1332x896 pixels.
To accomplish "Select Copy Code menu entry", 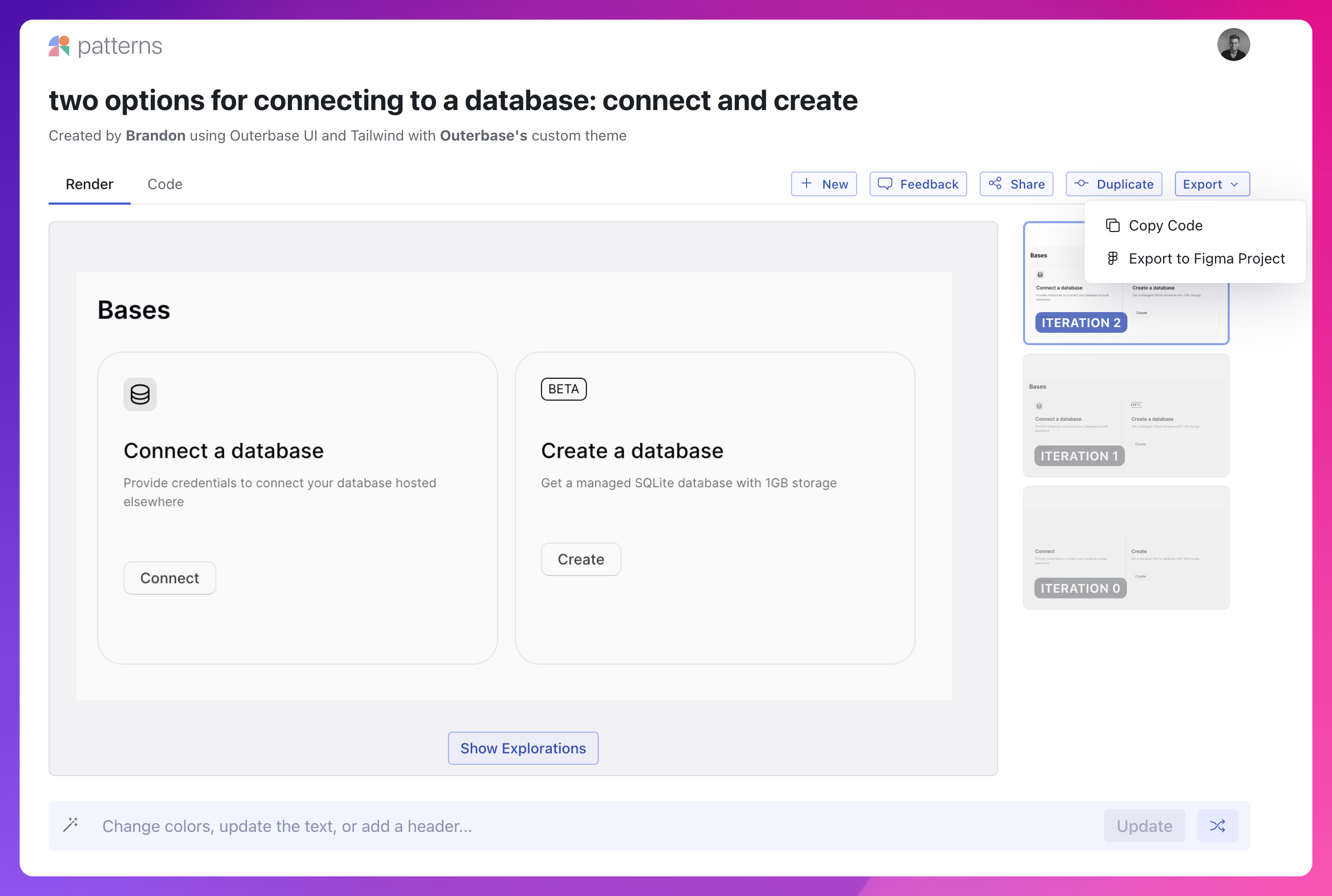I will click(1165, 226).
